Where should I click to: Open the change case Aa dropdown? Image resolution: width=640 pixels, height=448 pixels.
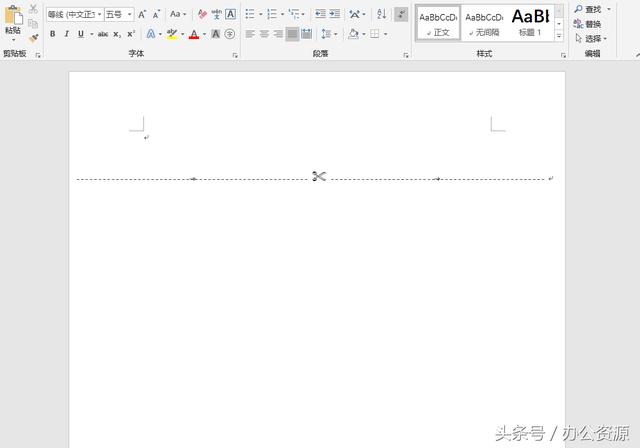coord(178,14)
